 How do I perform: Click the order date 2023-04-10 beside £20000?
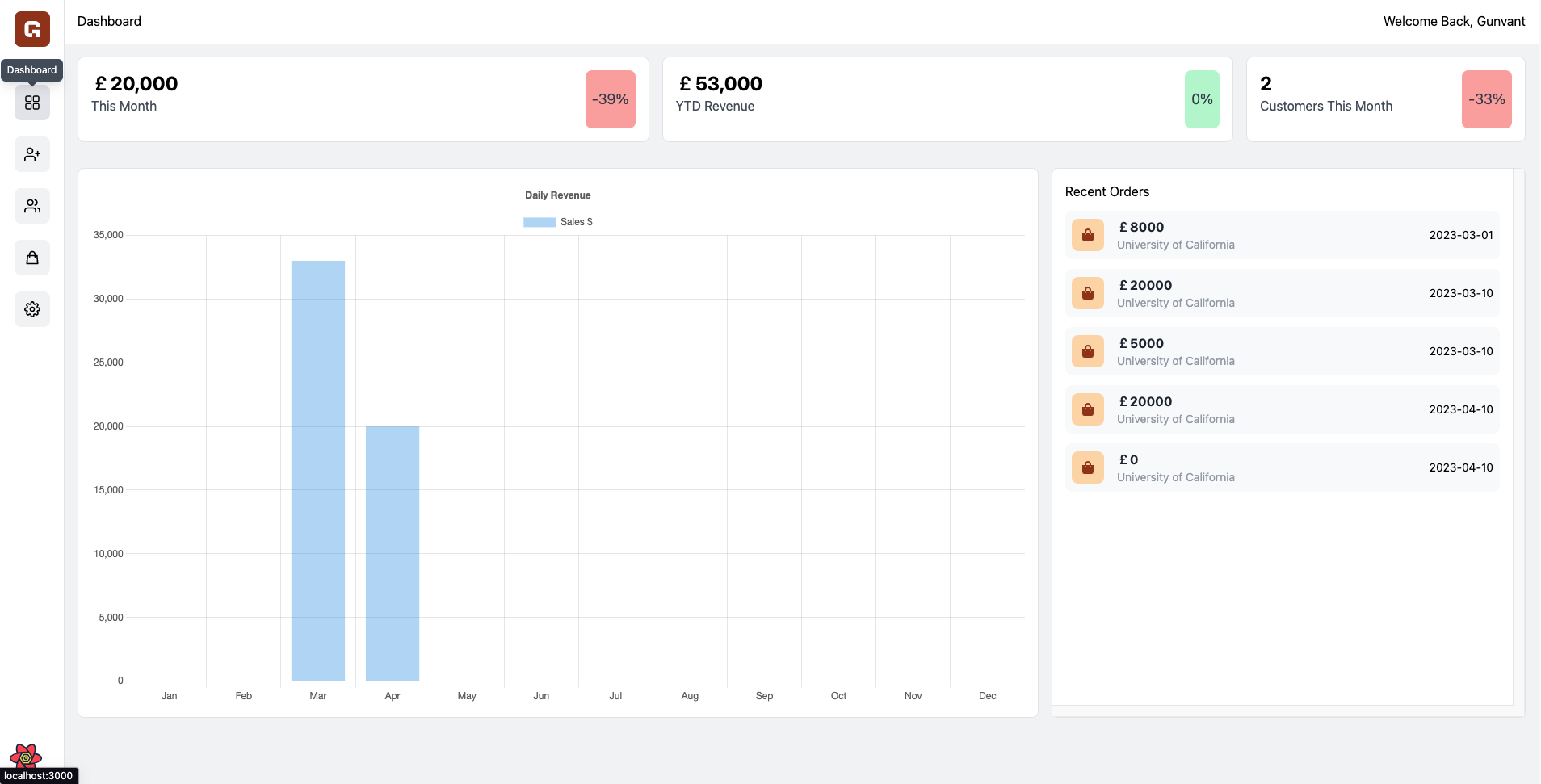1461,409
